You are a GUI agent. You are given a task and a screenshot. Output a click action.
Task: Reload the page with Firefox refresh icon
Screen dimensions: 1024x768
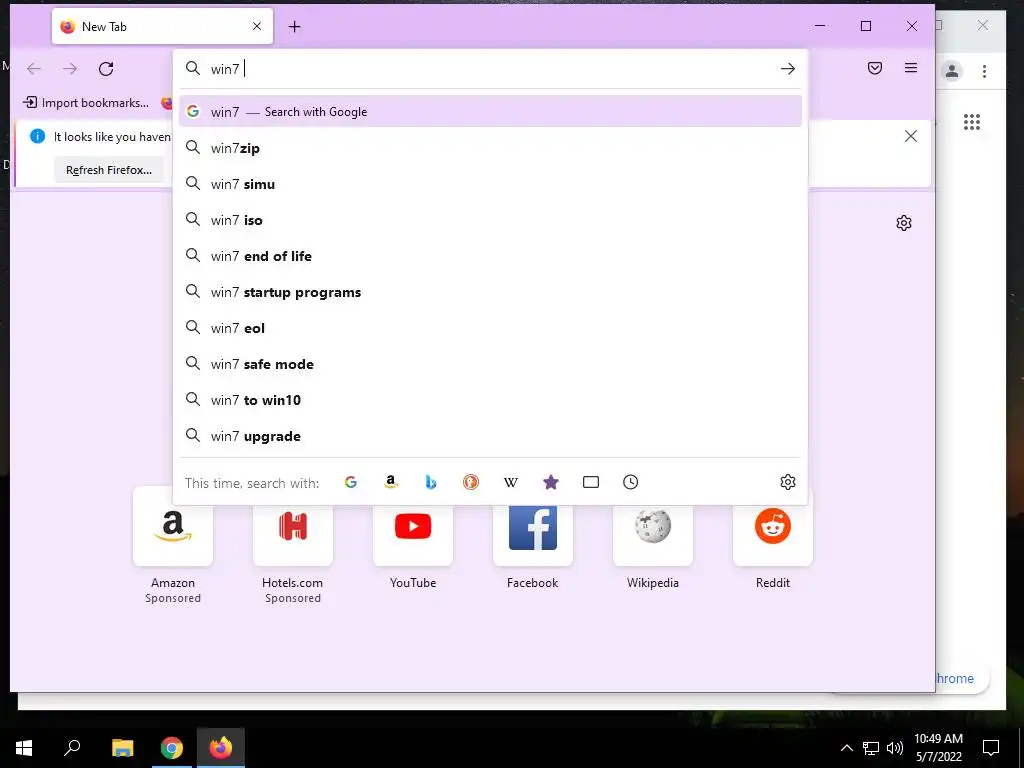pos(106,69)
